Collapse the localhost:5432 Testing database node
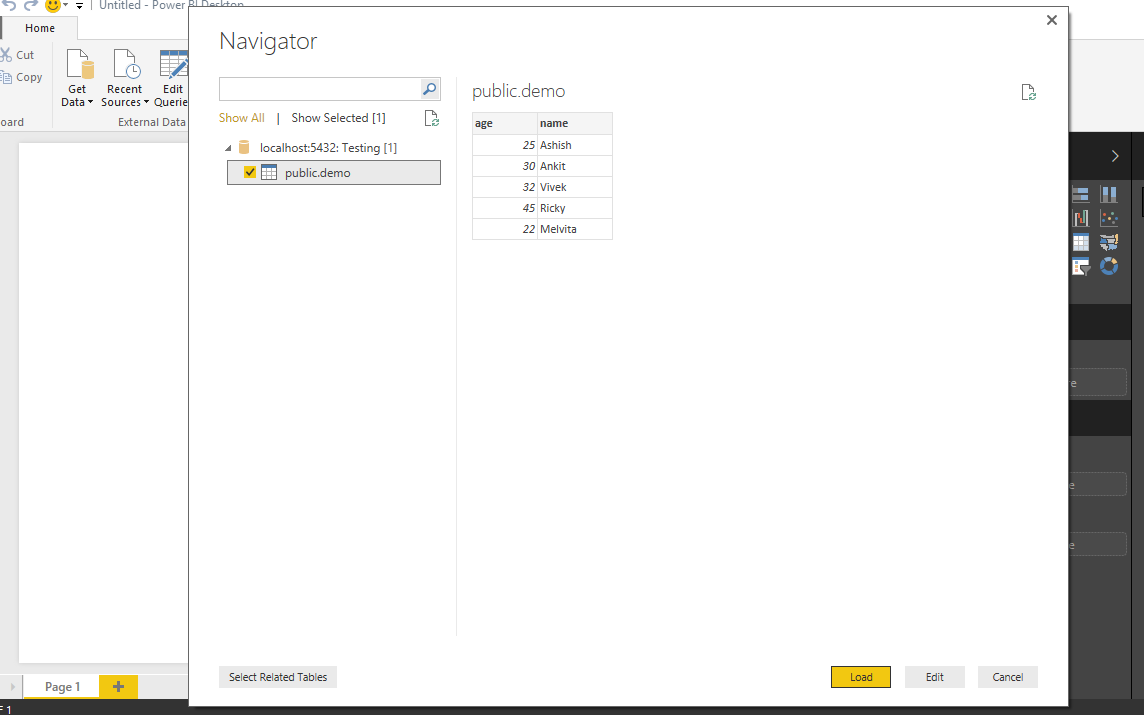This screenshot has width=1144, height=715. click(228, 148)
